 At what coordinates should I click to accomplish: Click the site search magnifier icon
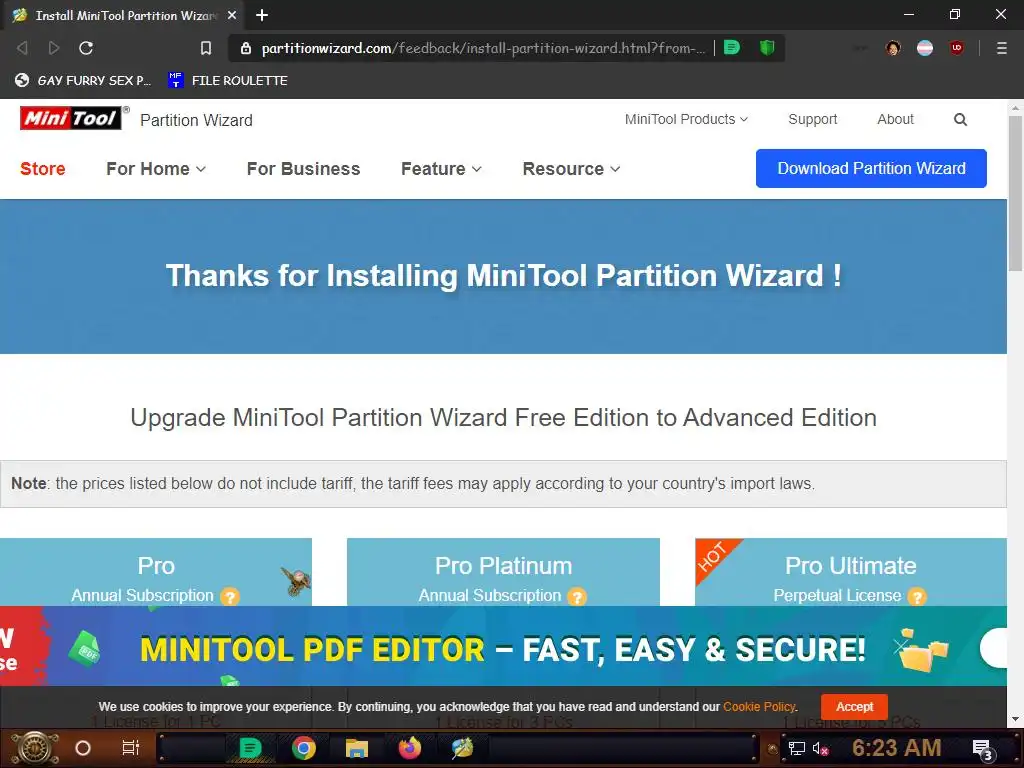960,120
